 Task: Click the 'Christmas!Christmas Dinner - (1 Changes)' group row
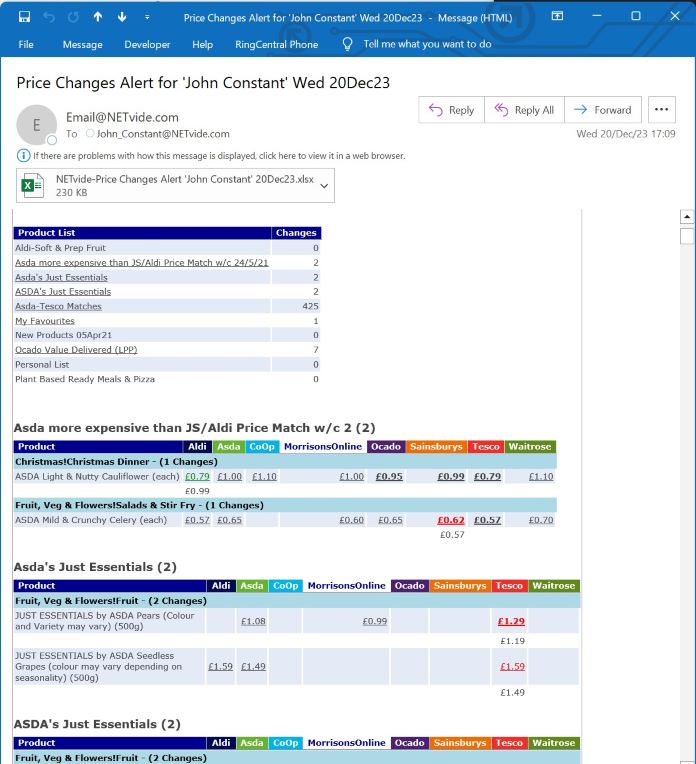tap(285, 461)
